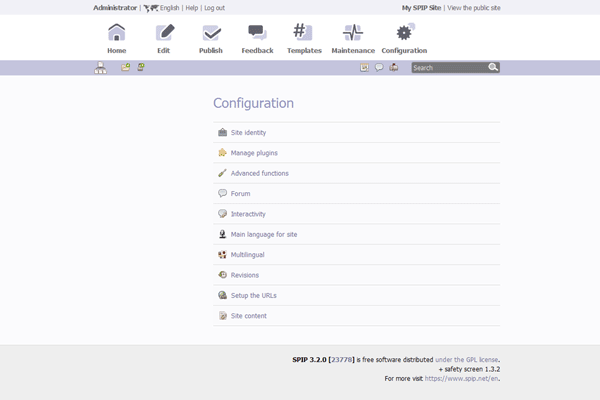Open Manage plugins
Viewport: 600px width, 400px height.
coord(254,153)
